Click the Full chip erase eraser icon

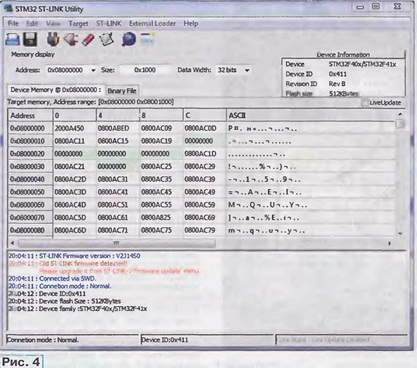(88, 40)
